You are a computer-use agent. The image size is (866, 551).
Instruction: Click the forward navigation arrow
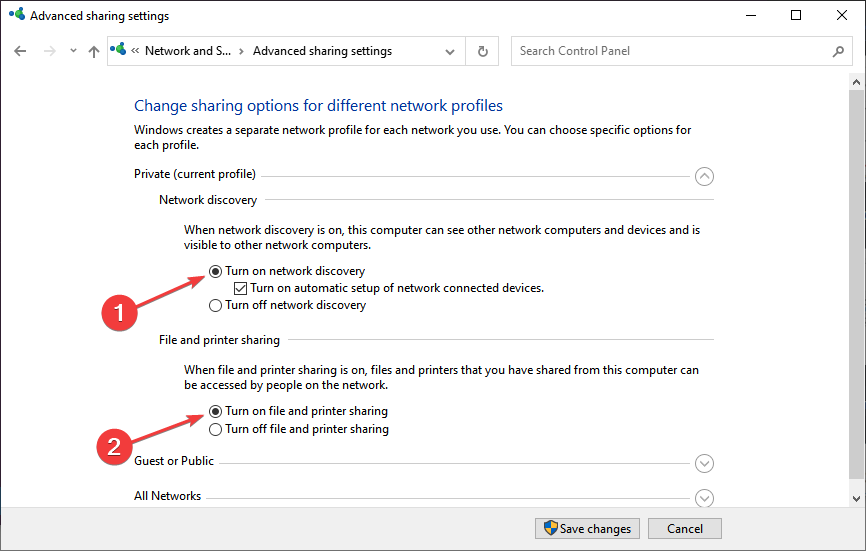50,51
